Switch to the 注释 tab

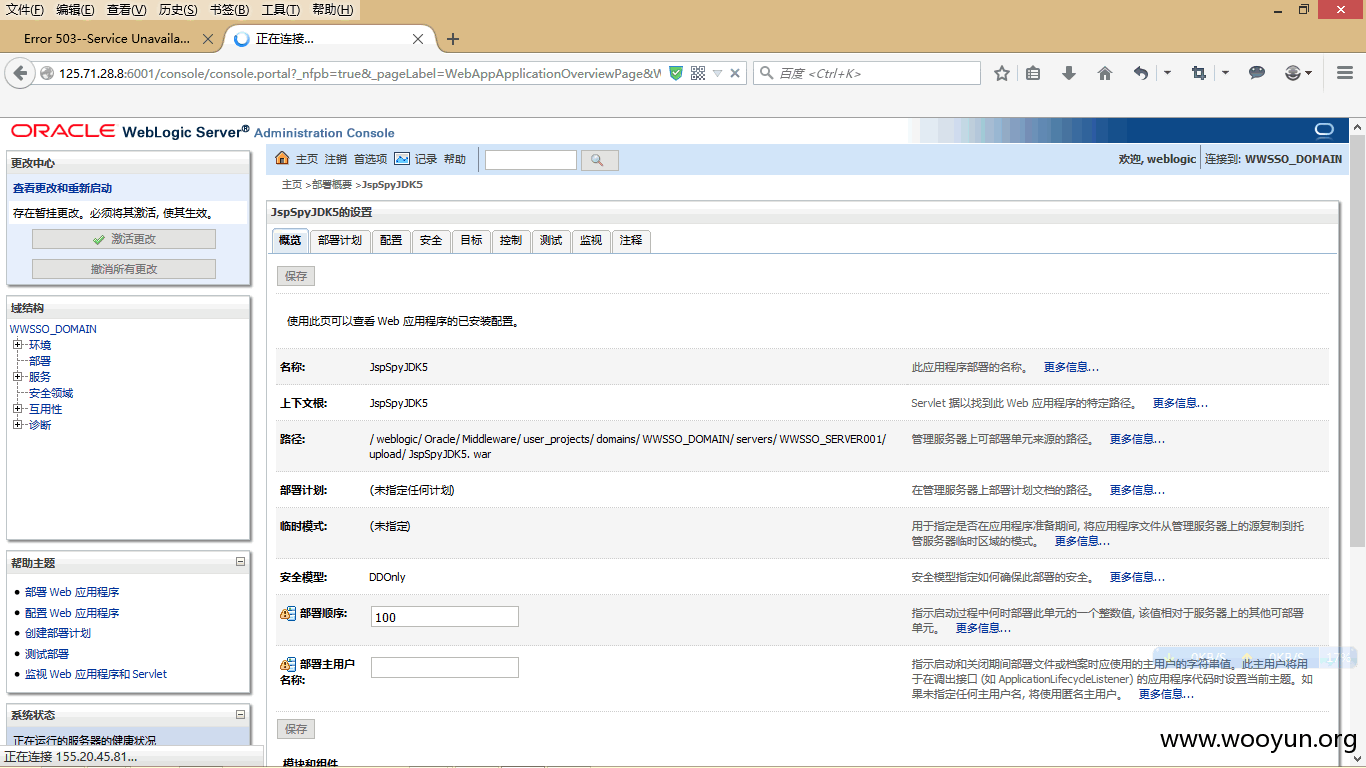(x=631, y=241)
